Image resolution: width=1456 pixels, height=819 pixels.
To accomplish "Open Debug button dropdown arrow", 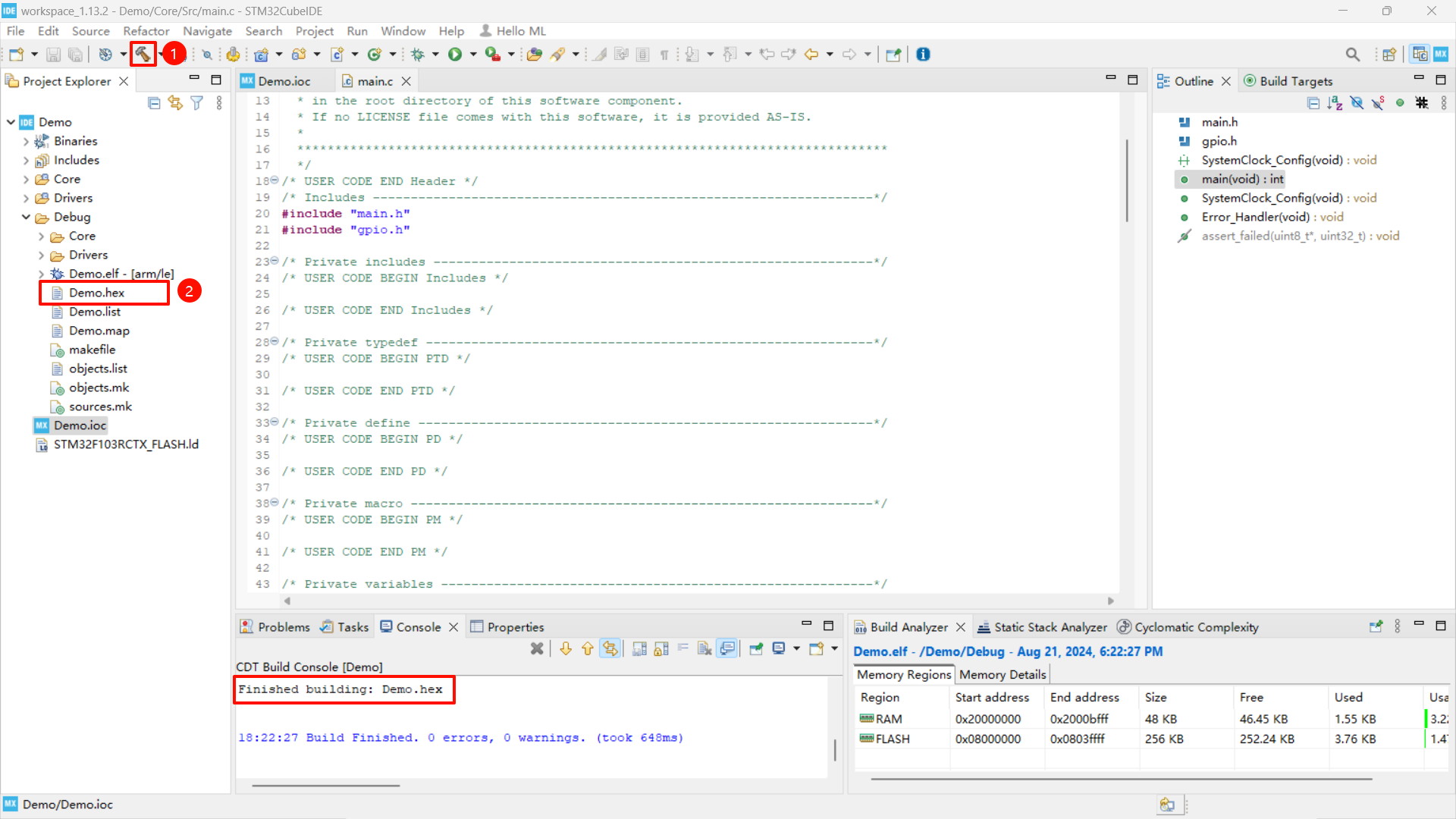I will (435, 55).
